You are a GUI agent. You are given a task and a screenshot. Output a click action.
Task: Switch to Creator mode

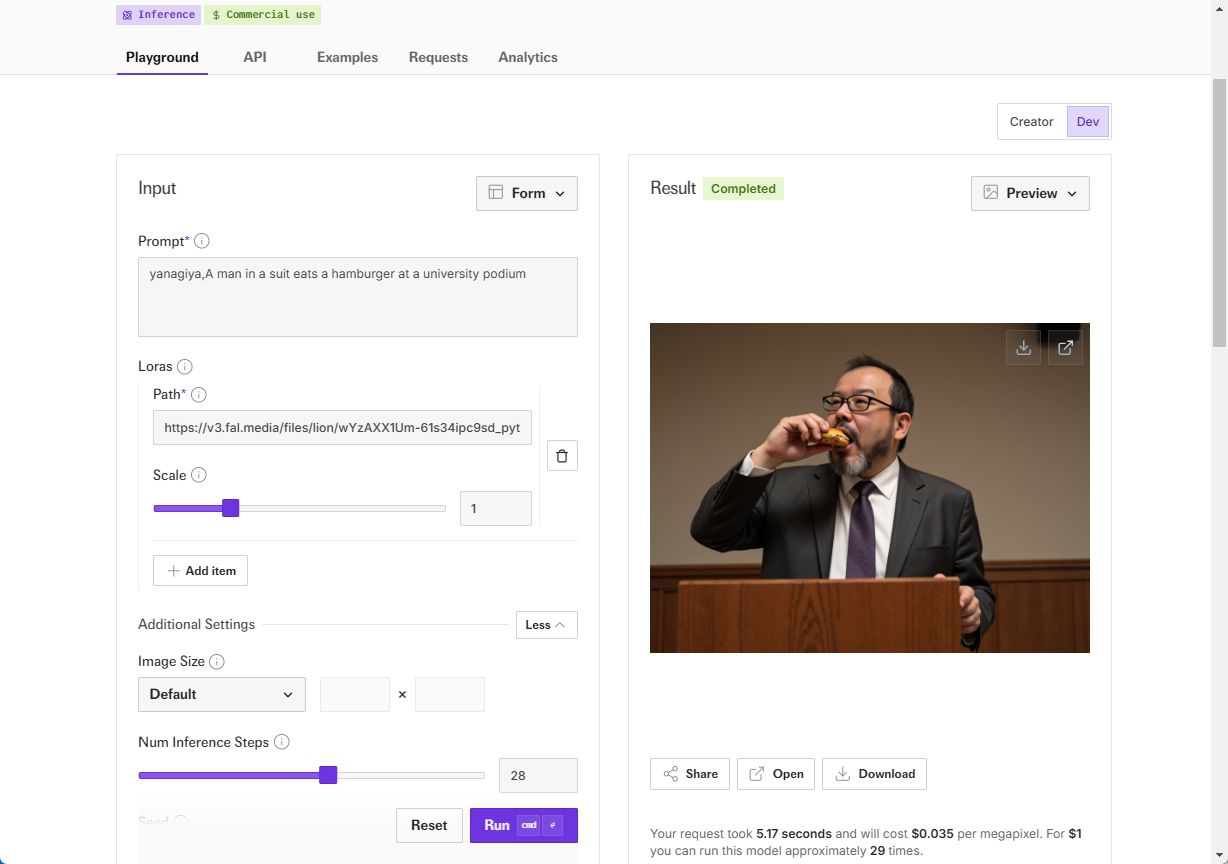pos(1031,122)
